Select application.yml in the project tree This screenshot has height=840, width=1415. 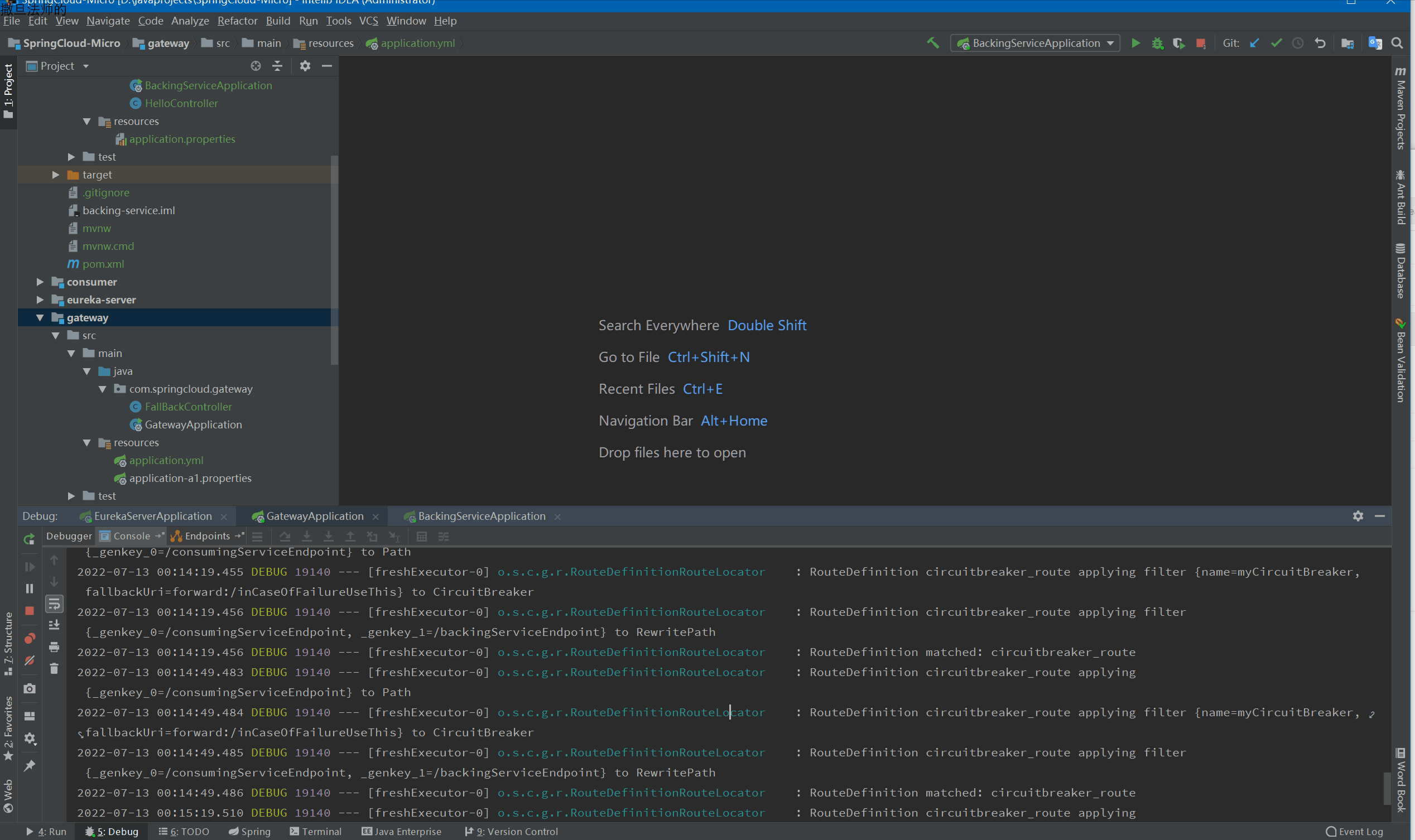coord(166,460)
